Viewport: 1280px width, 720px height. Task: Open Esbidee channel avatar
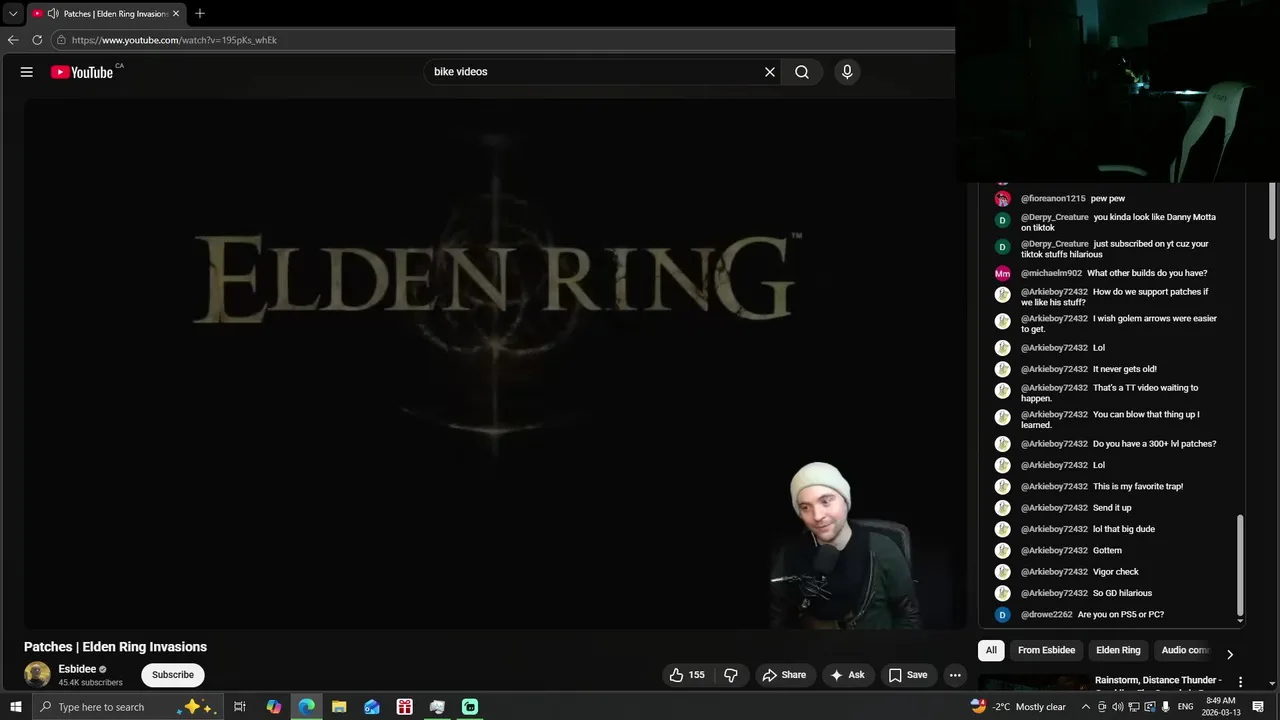click(x=37, y=674)
